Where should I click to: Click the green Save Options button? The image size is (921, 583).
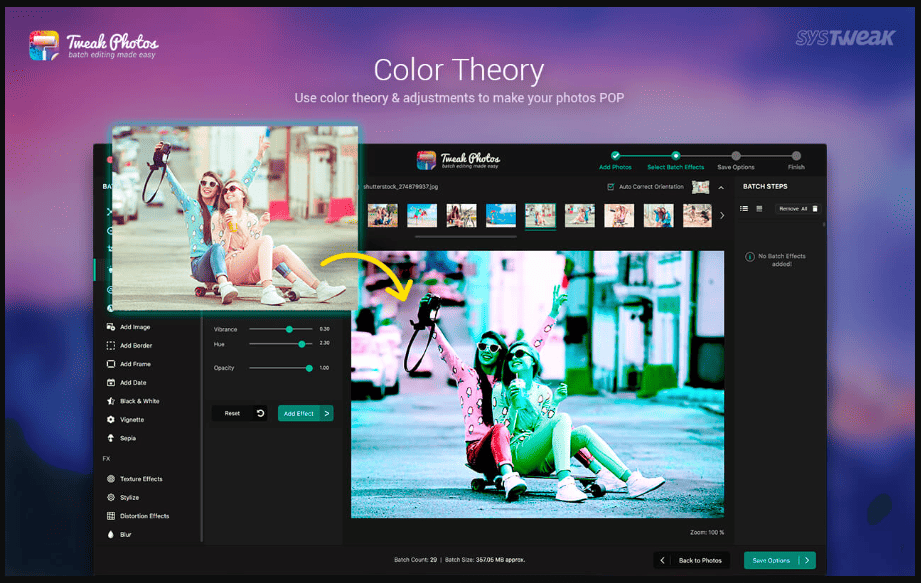779,560
